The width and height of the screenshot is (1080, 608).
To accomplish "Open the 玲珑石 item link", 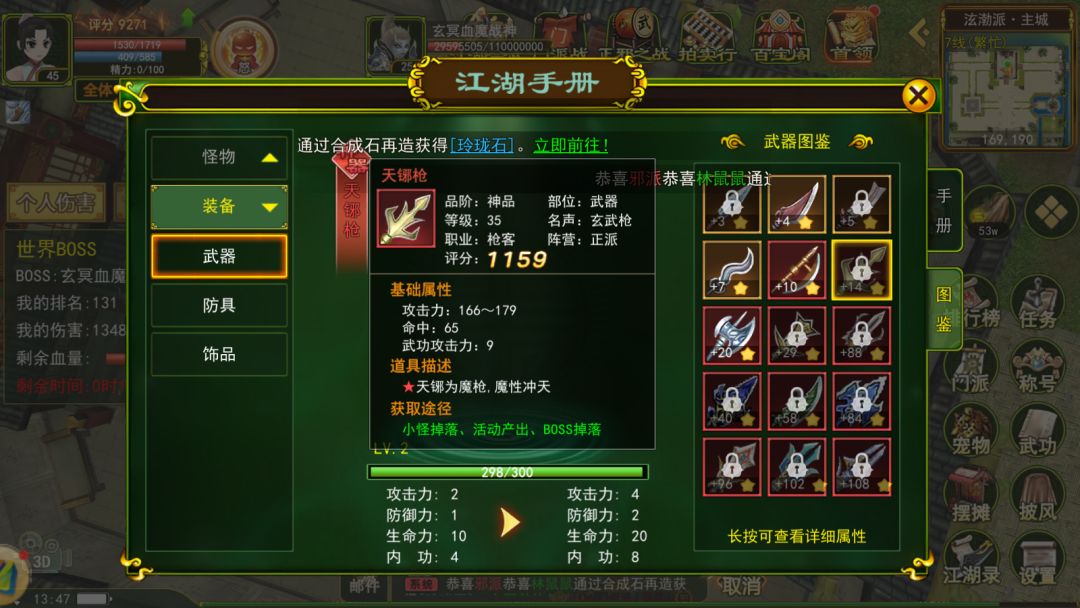I will (481, 145).
